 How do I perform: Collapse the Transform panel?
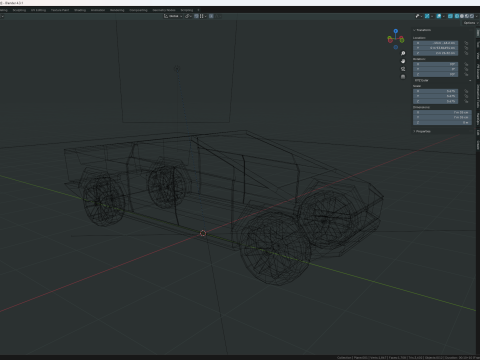point(423,30)
